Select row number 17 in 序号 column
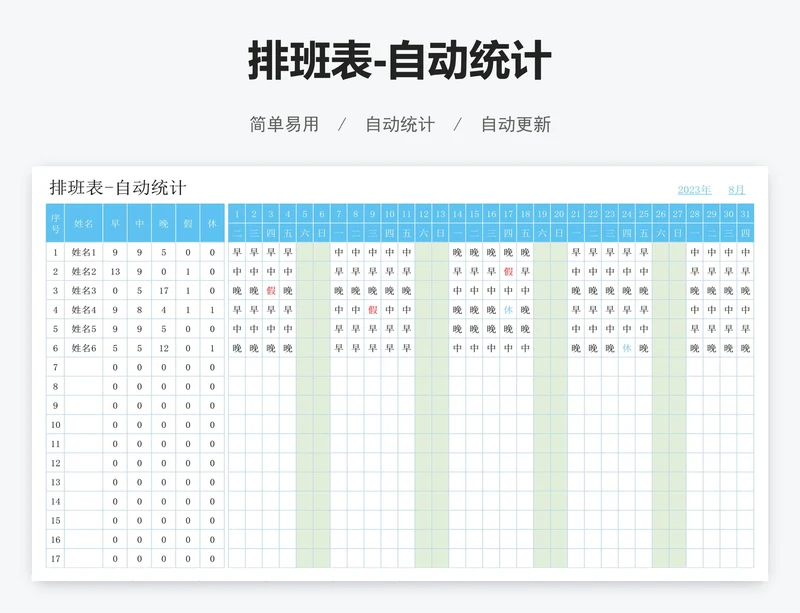 56,559
